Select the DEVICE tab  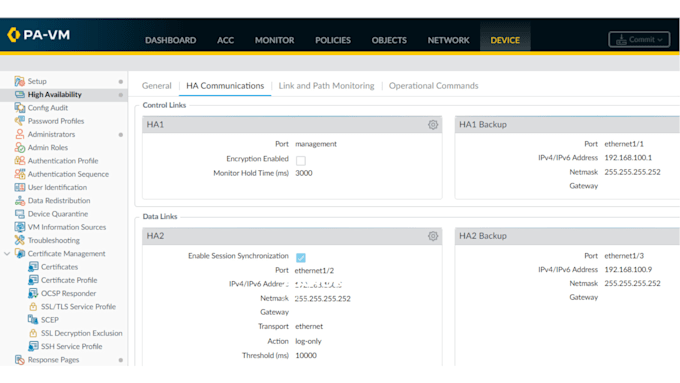pos(505,40)
